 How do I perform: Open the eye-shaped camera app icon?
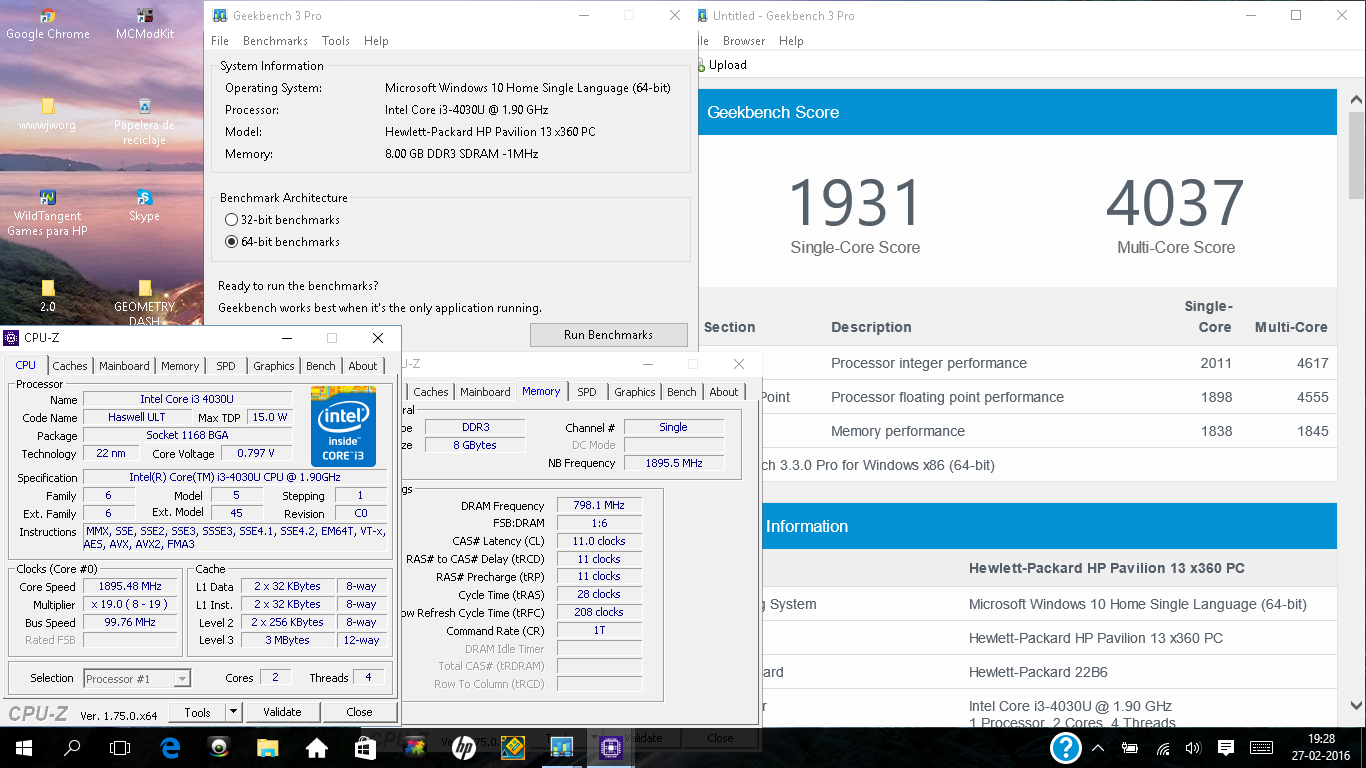(219, 747)
